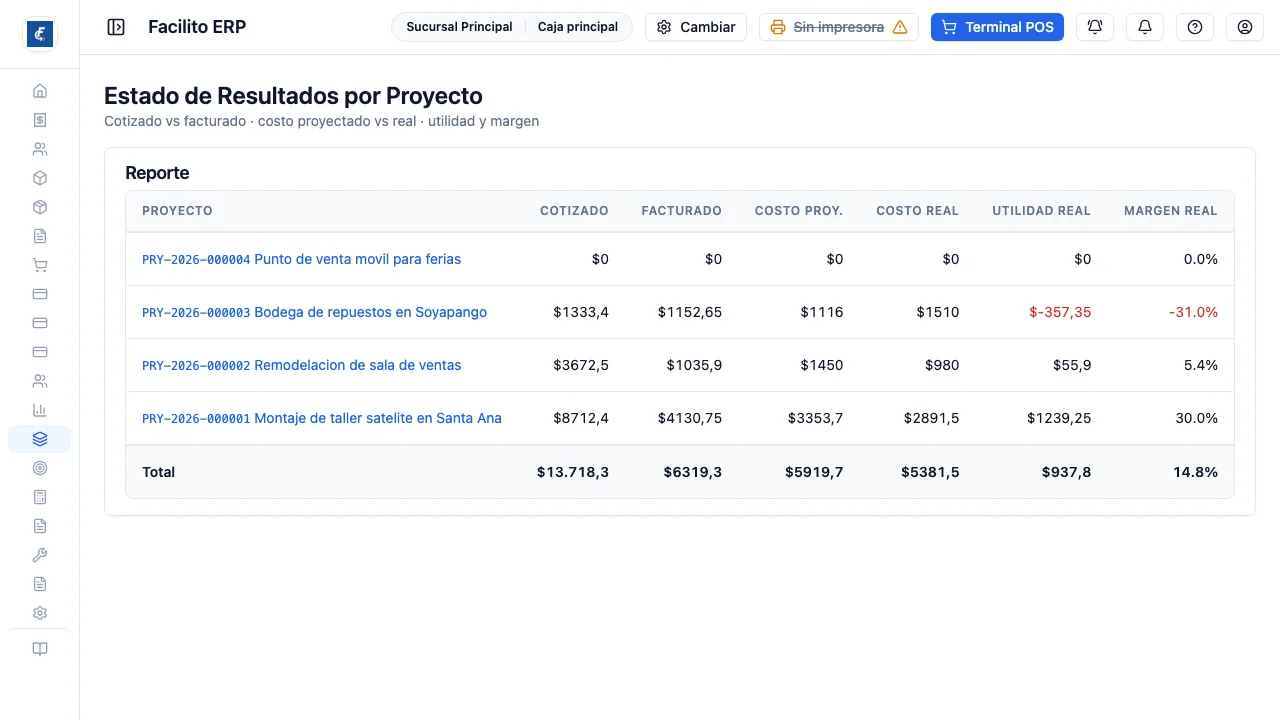Click the Sucursal Principal branch label

click(x=459, y=27)
